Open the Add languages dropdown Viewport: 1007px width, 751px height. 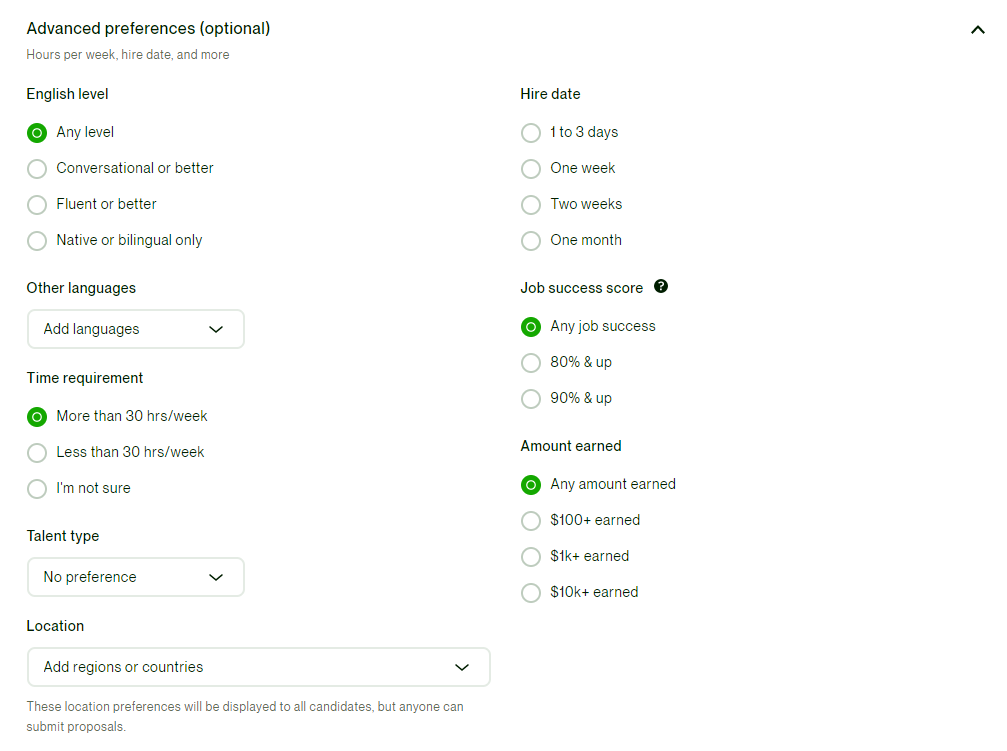(135, 328)
